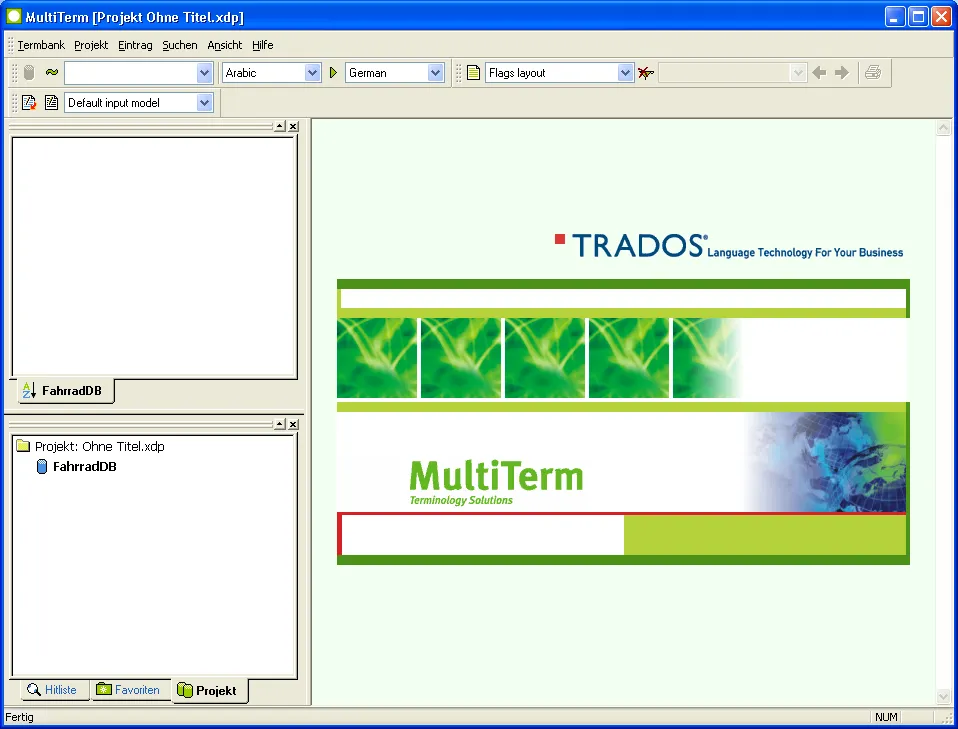Switch to the Hitliste tab
Viewport: 958px width, 729px height.
click(53, 690)
